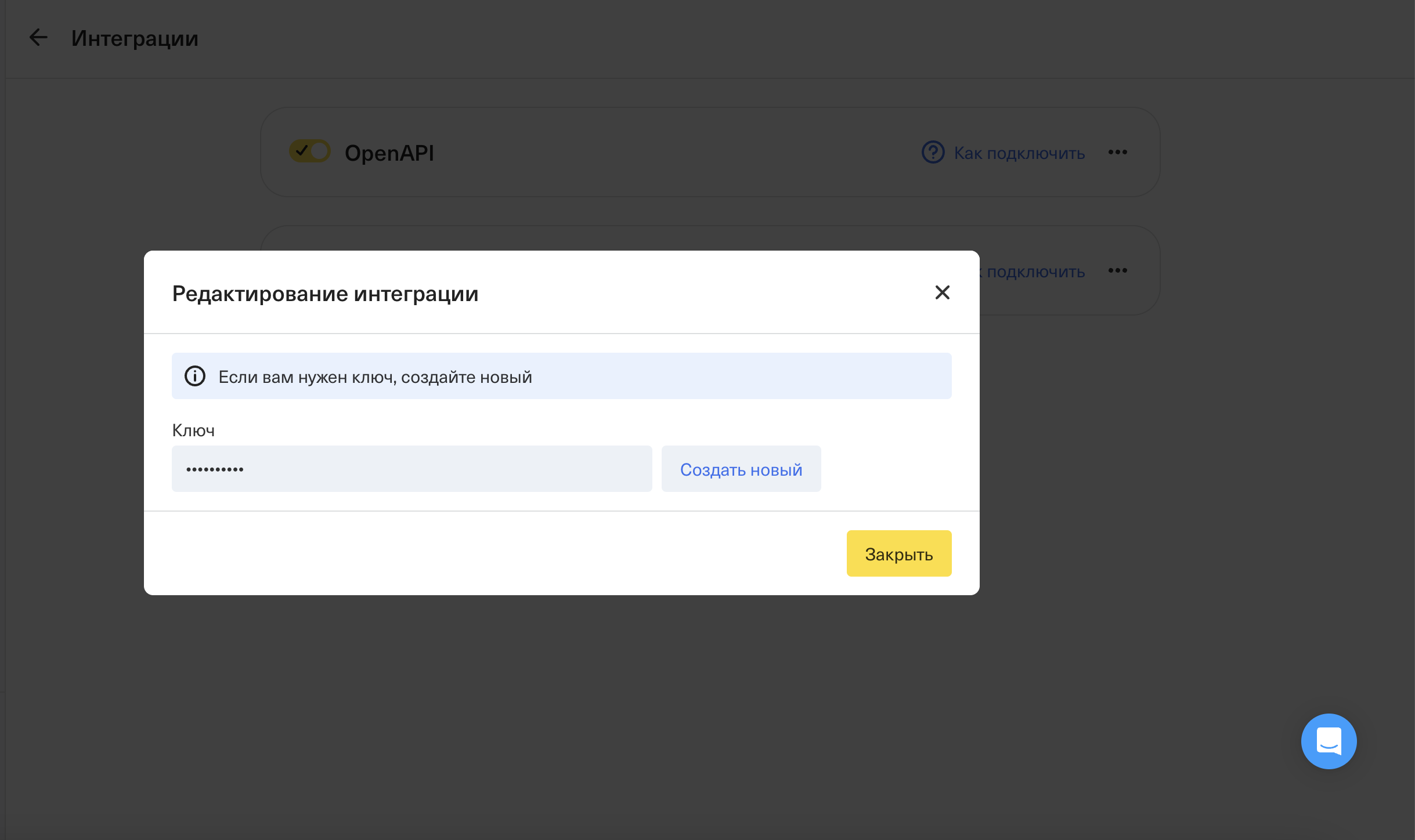Click the question mark help icon
Screen dimensions: 1415x840
[x=933, y=153]
